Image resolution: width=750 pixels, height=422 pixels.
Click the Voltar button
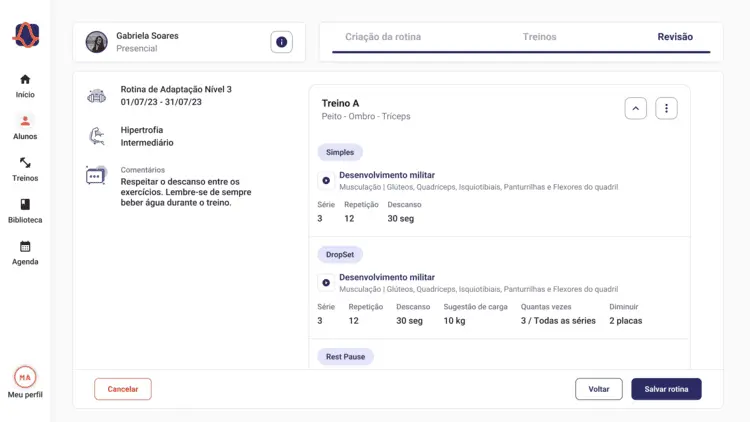(599, 389)
